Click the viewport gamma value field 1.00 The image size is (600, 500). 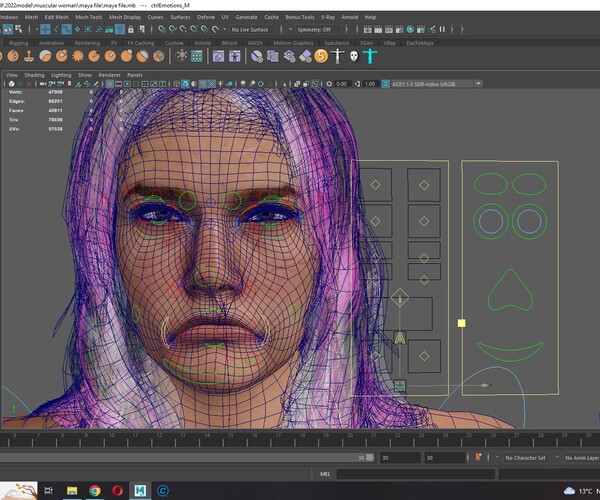(370, 84)
